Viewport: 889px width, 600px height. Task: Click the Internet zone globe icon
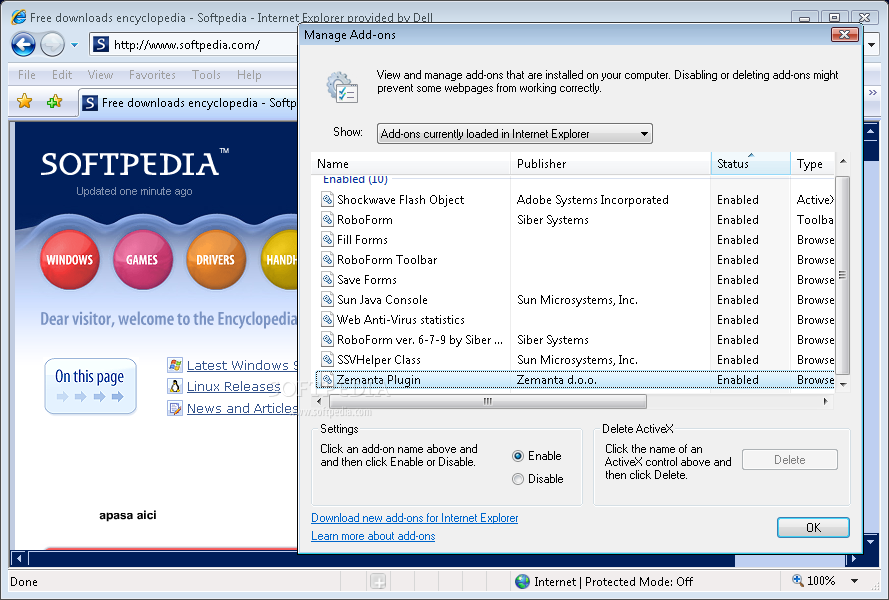point(522,581)
